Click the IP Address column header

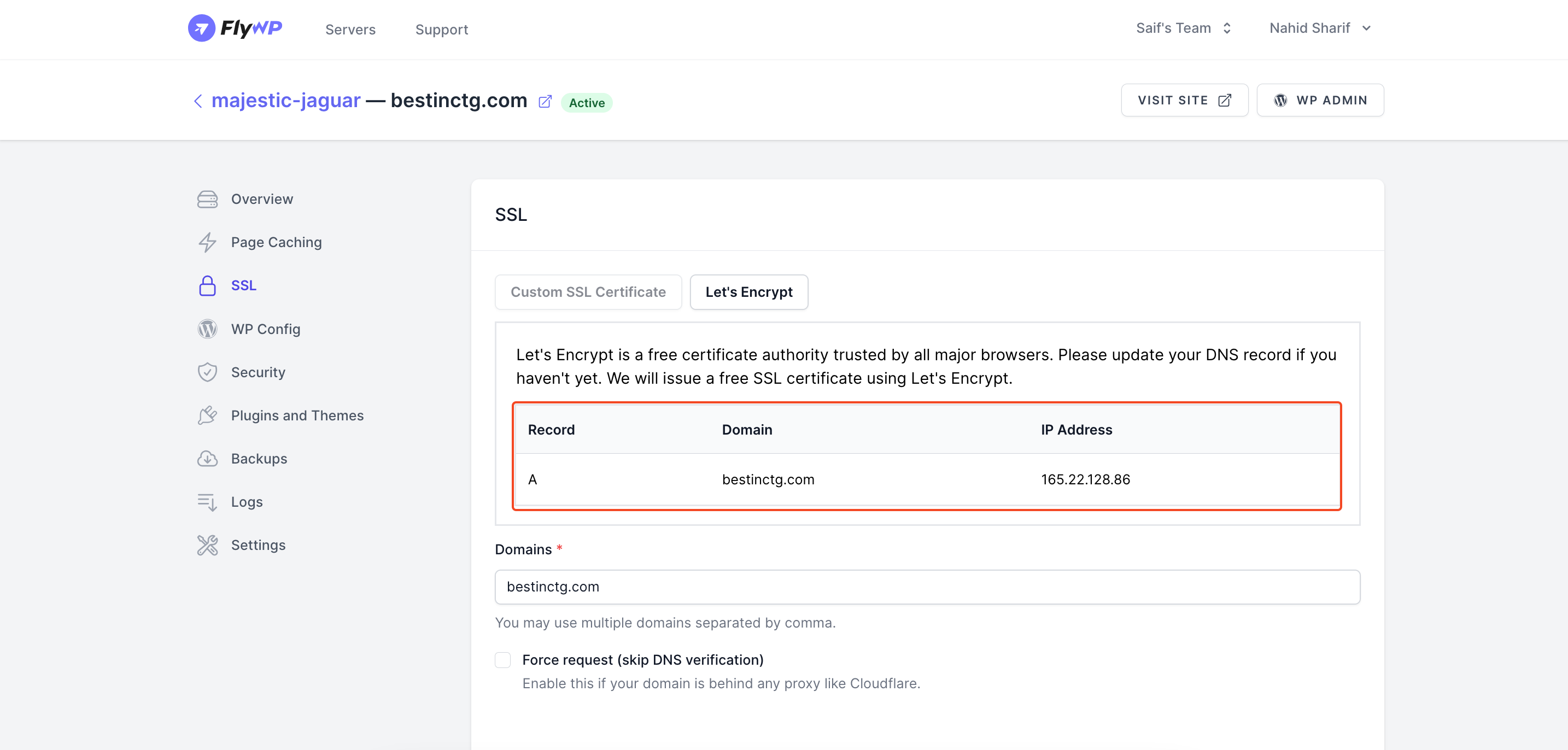click(1076, 430)
